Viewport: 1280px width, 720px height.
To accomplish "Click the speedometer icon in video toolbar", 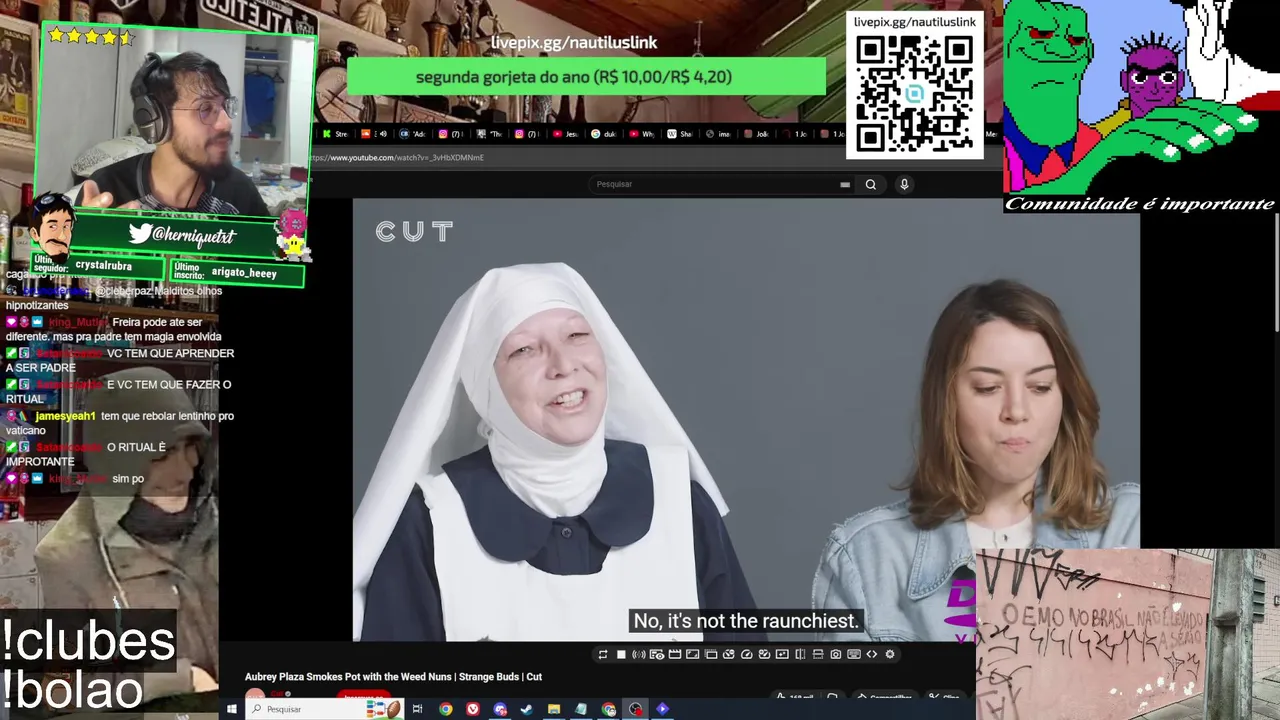I will pos(747,654).
